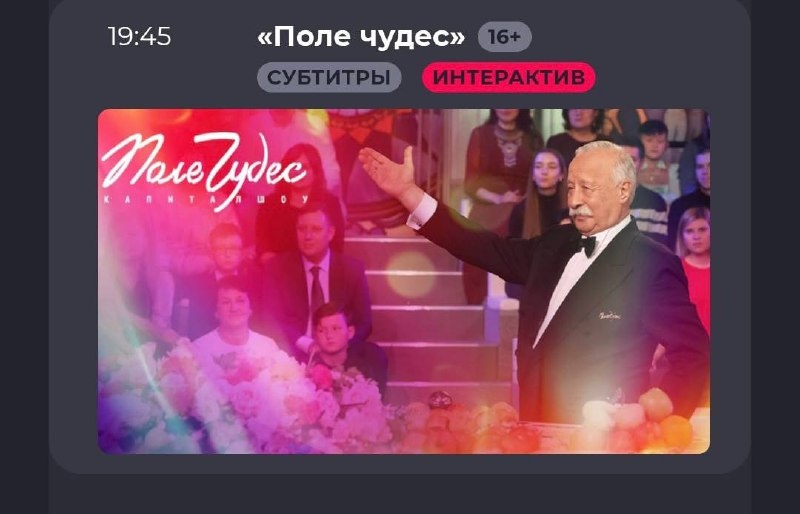Screen dimensions: 800x514
Task: Select the pink ИНТЕРАКТИВ tag
Action: point(509,78)
